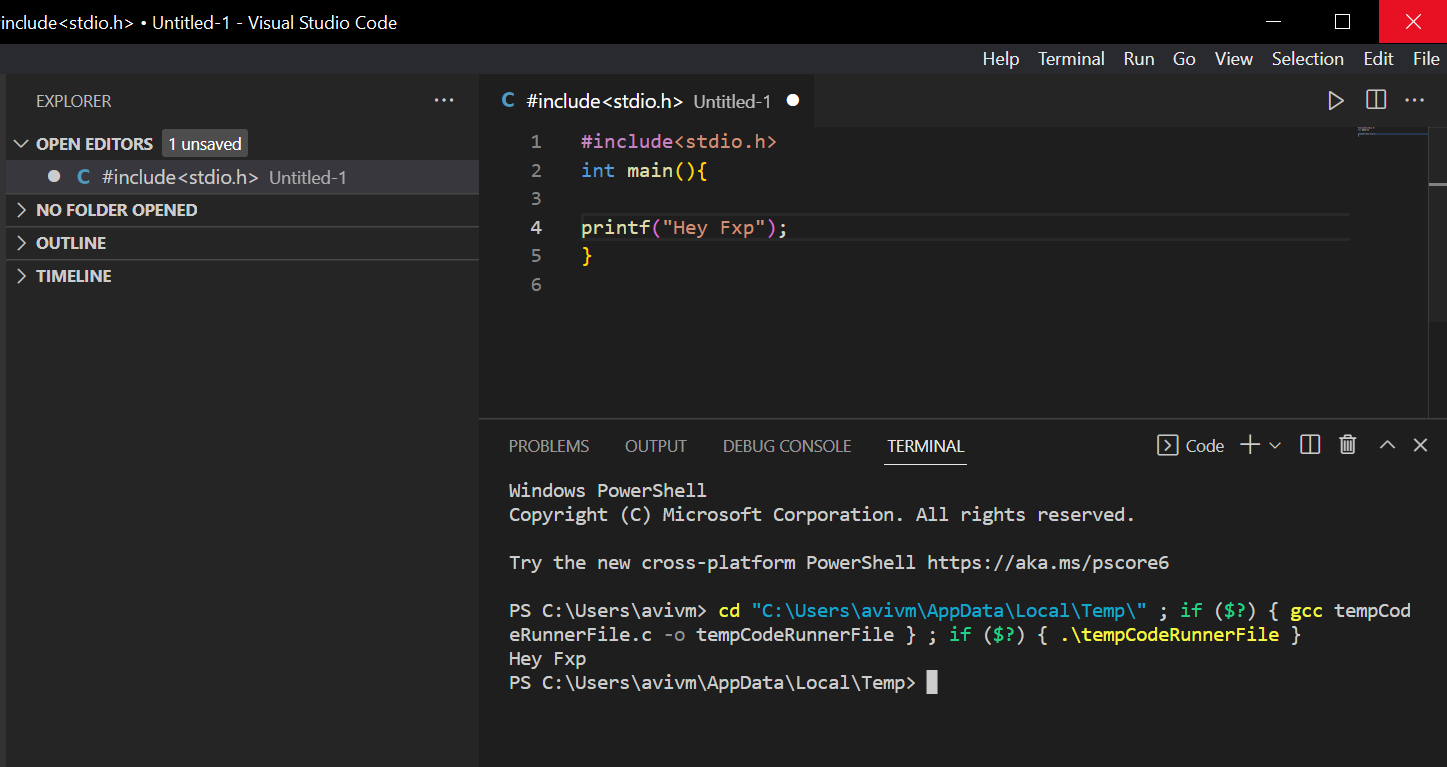Split the terminal panel
Screen dimensions: 1447x767
(x=1310, y=445)
